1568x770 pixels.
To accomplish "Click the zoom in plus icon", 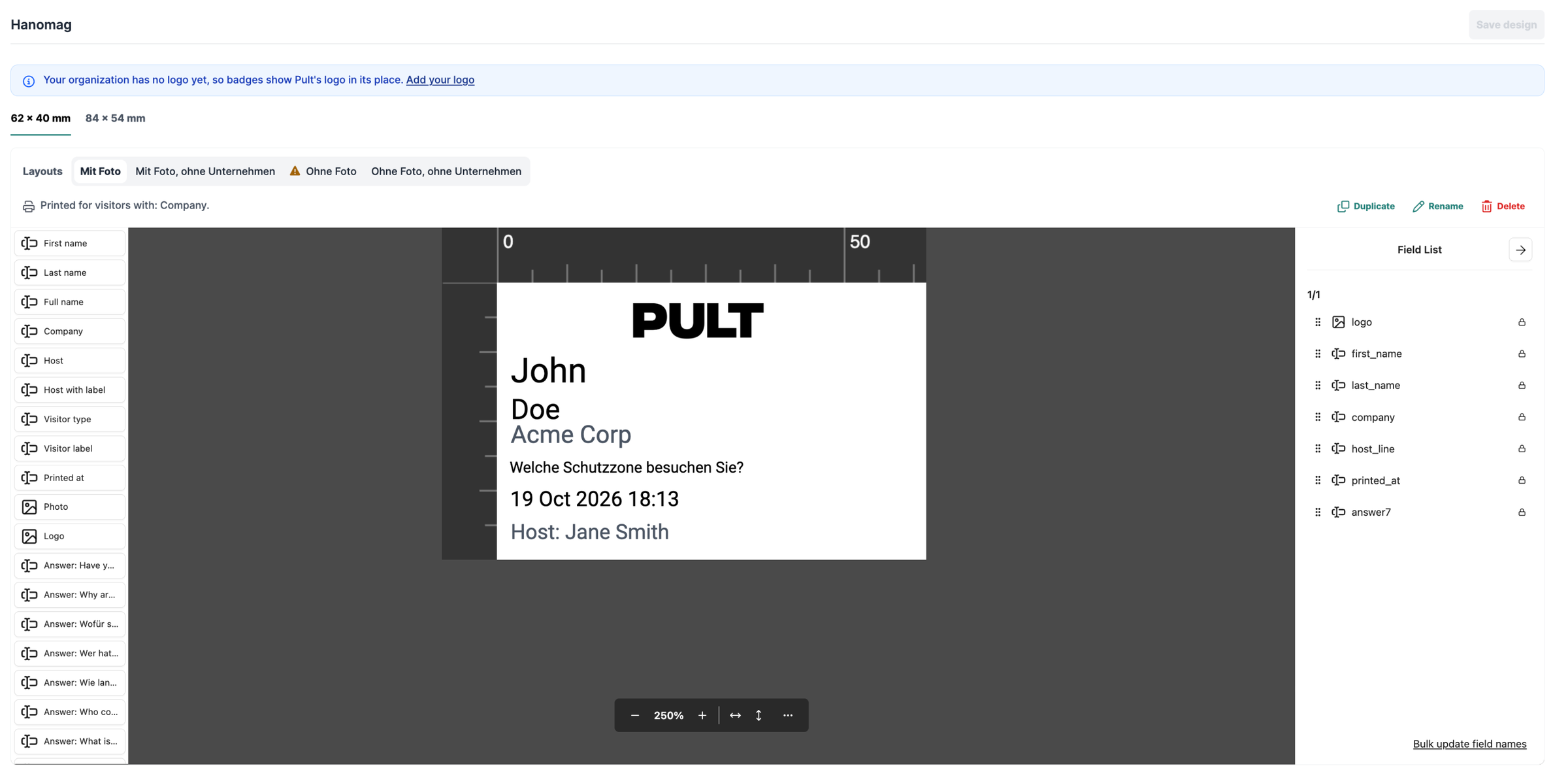I will click(x=702, y=715).
